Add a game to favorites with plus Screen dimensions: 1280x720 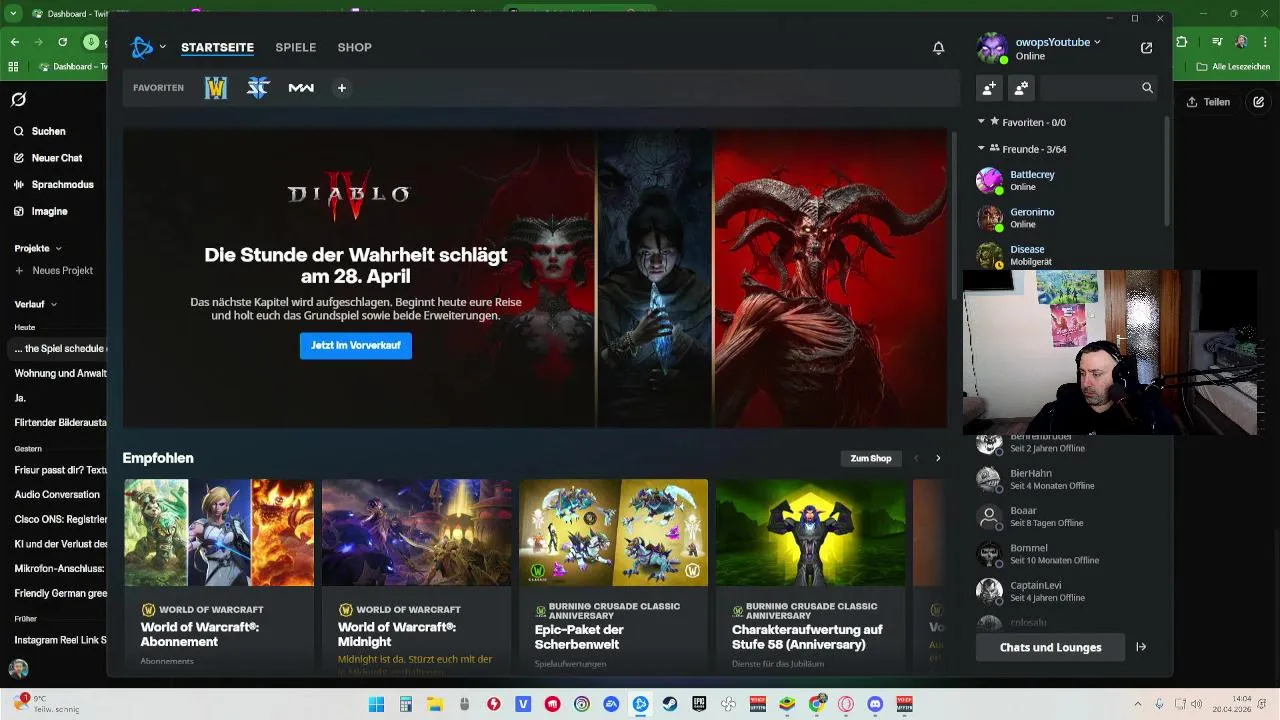tap(341, 88)
